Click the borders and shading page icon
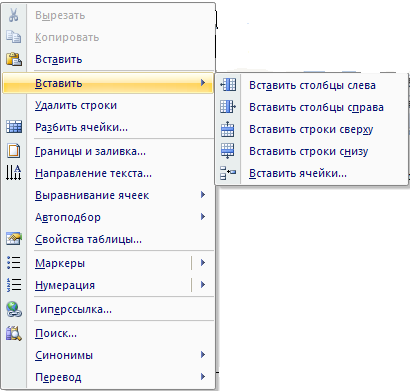411x391 pixels. tap(14, 151)
